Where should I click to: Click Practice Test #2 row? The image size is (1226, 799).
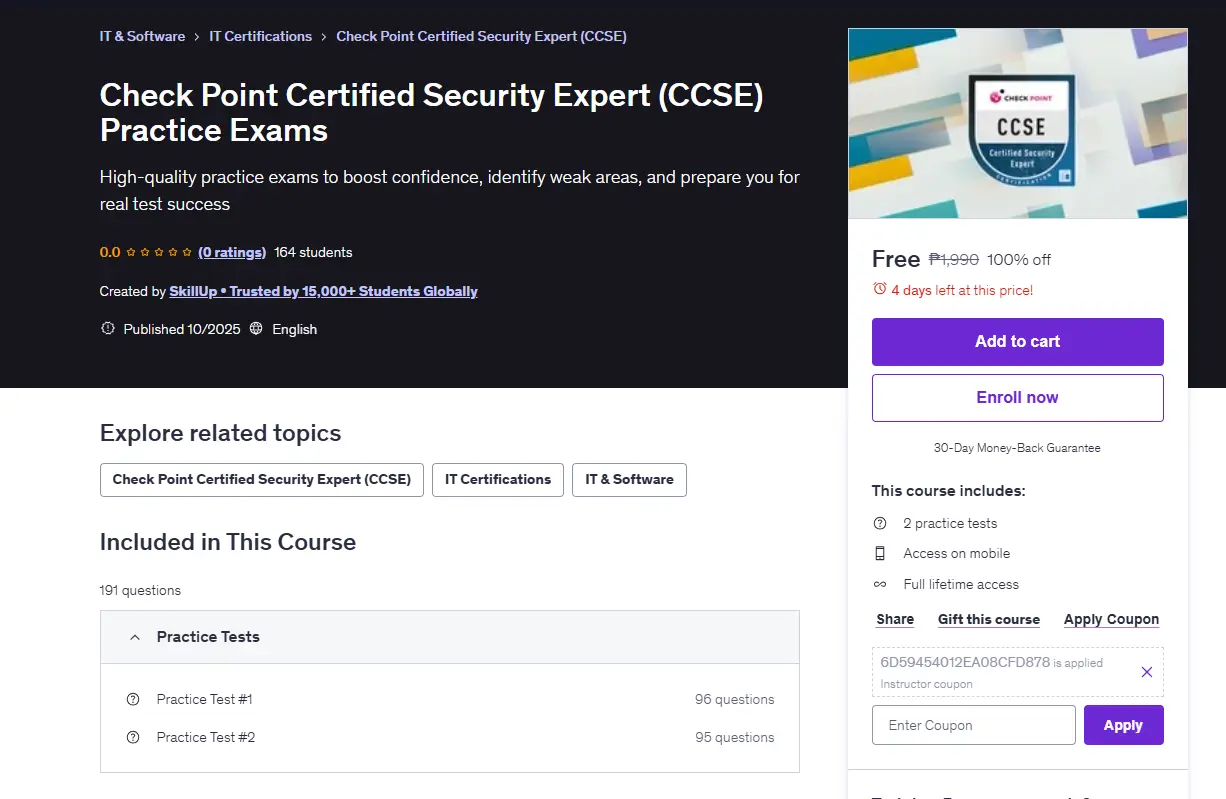click(450, 737)
